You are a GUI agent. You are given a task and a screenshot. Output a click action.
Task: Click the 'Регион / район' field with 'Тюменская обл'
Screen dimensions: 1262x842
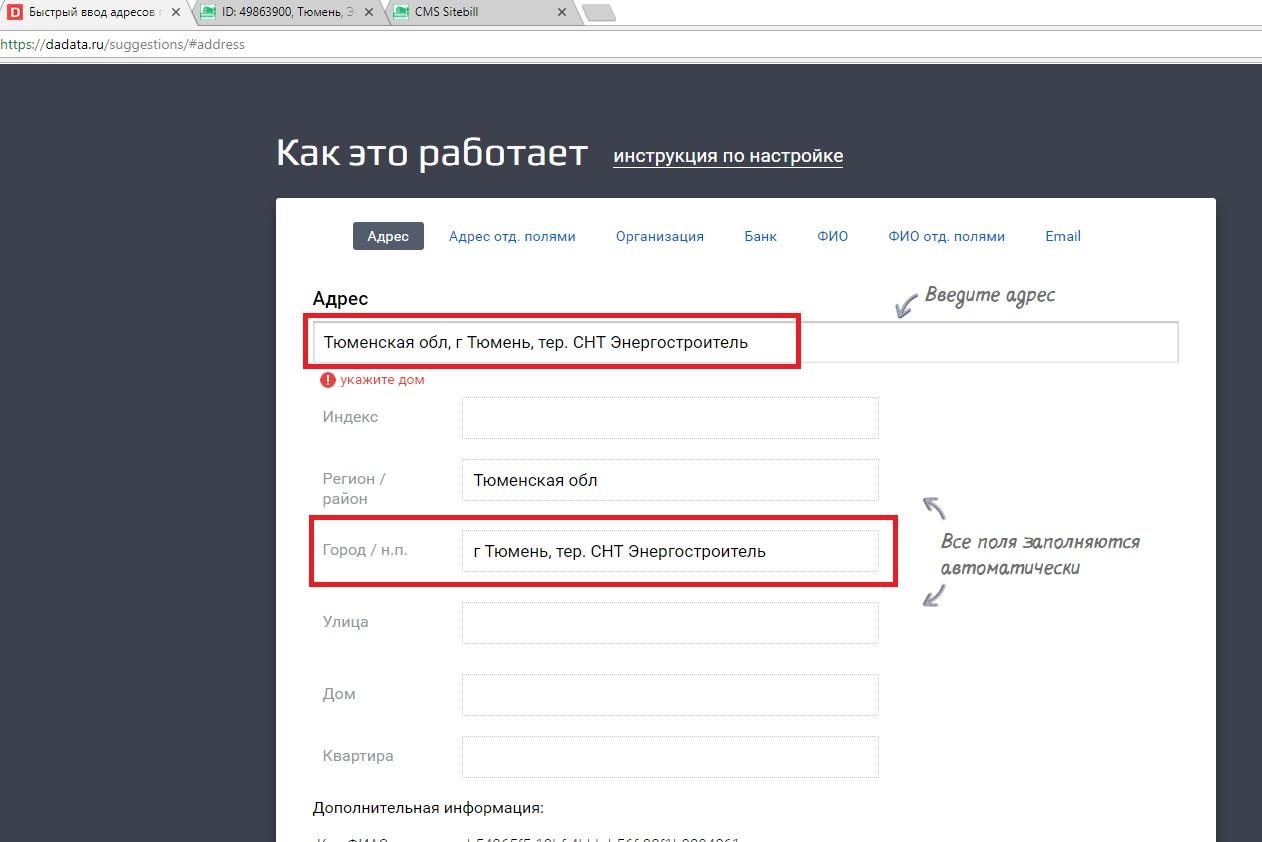pos(670,480)
